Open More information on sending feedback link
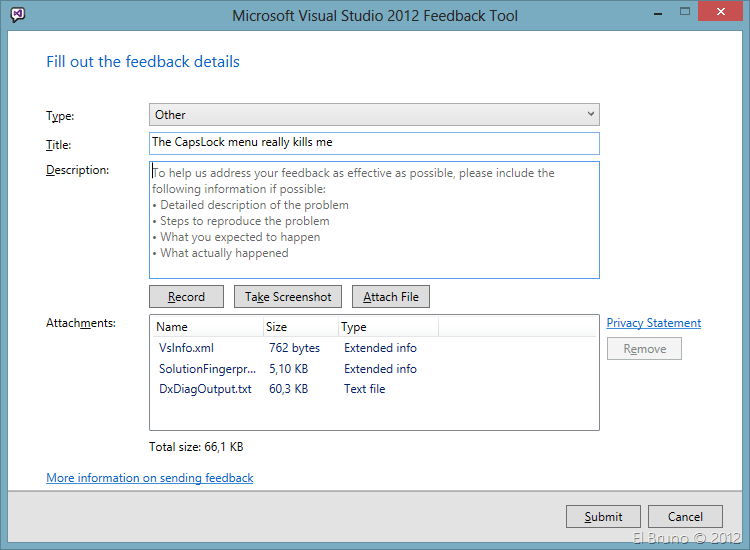 tap(150, 478)
